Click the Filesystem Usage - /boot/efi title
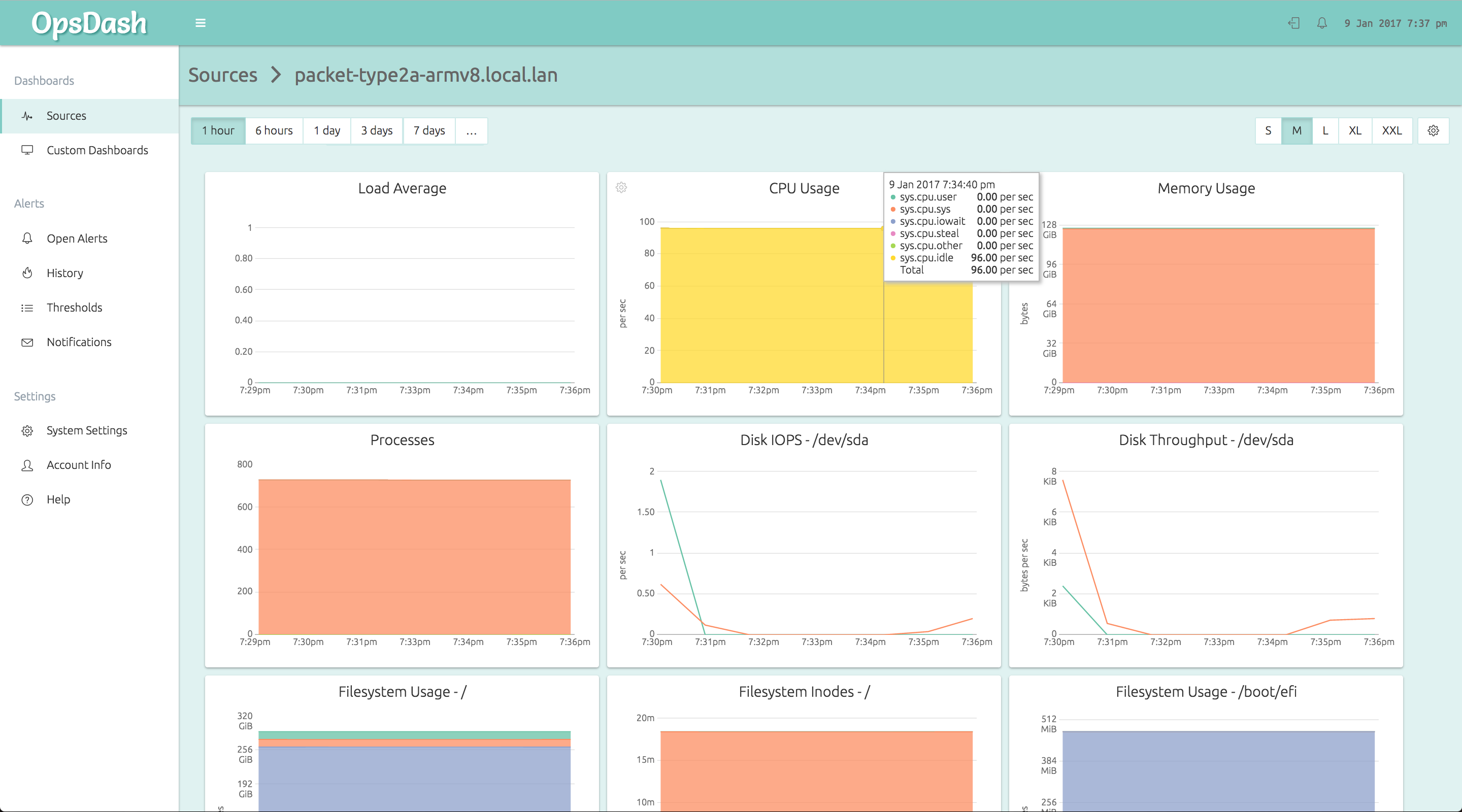The image size is (1462, 812). (x=1206, y=692)
